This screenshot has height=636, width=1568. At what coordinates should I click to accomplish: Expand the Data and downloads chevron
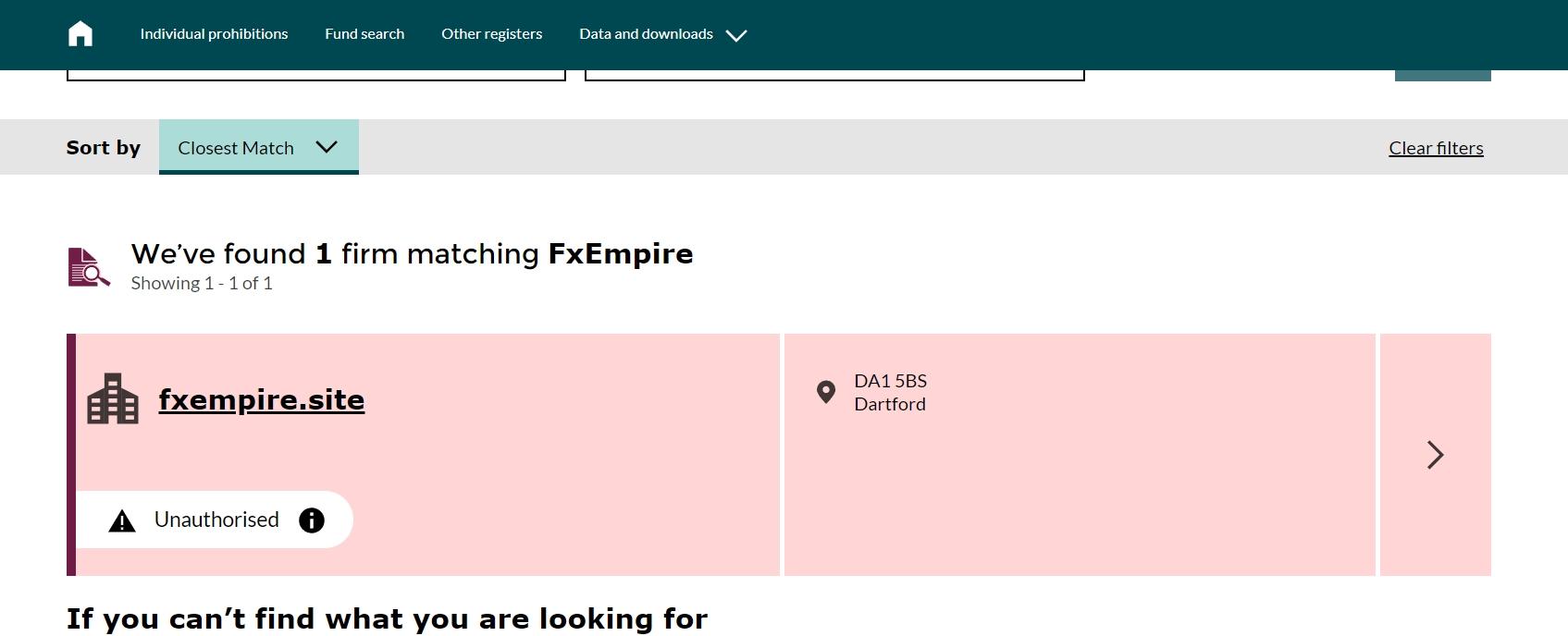736,36
